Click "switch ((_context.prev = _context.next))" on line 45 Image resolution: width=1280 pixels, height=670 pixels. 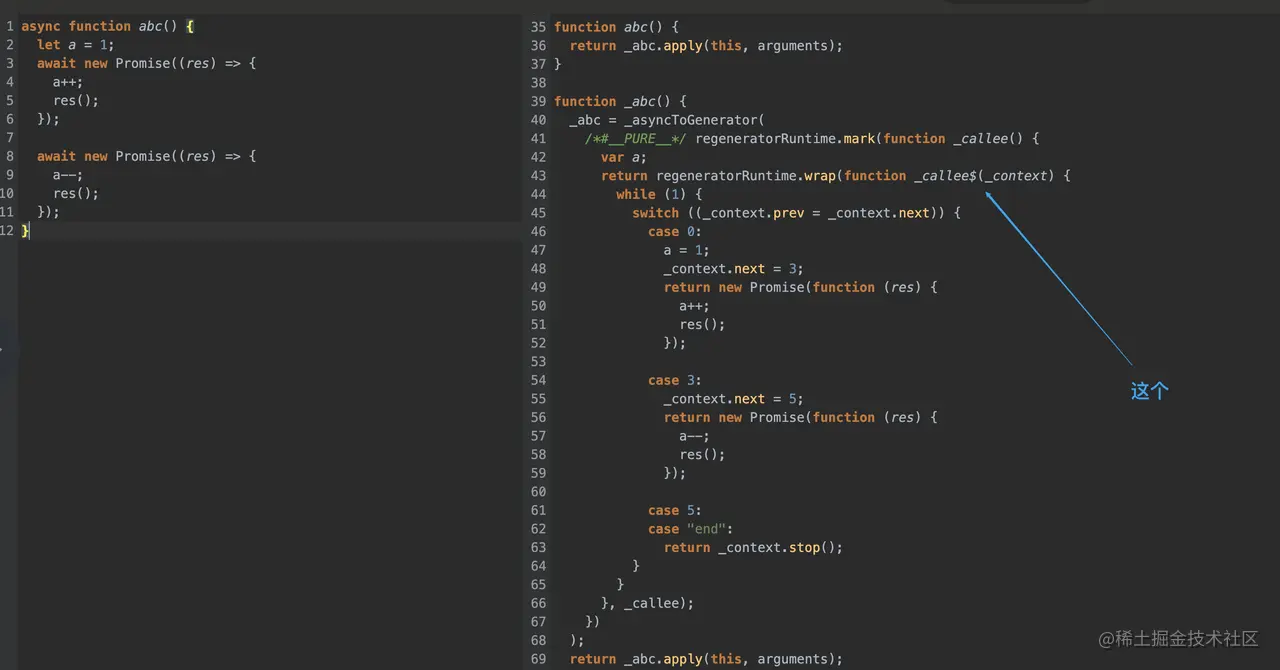(x=792, y=213)
